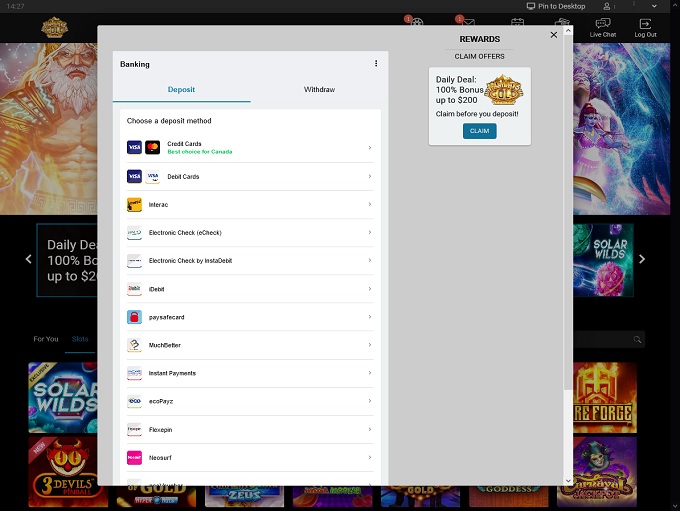Pick the MuchBetter logo icon
This screenshot has width=680, height=511.
tap(134, 345)
